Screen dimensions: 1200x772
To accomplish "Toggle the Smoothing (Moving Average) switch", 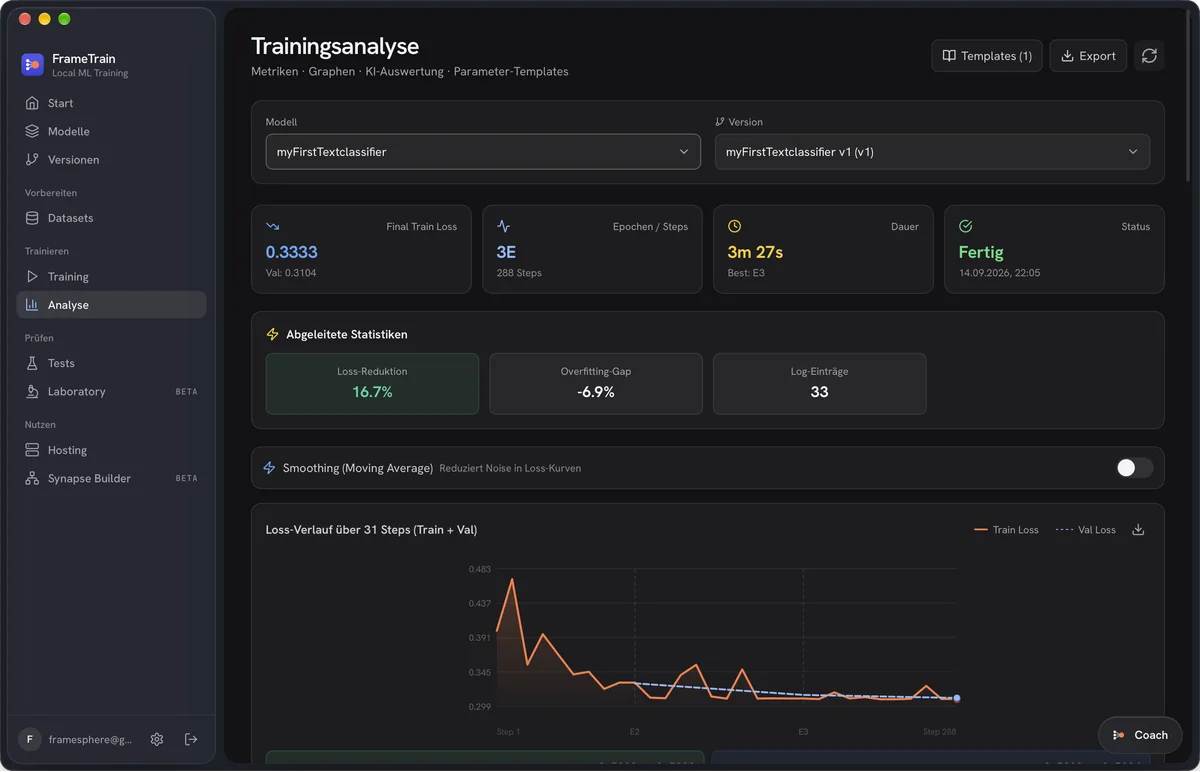I will [x=1134, y=468].
